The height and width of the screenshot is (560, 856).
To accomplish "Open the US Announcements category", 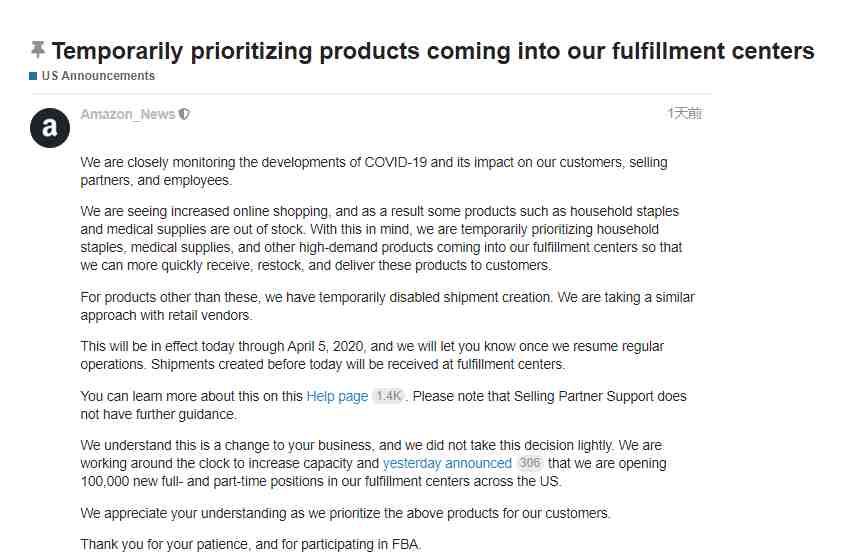I will coord(98,76).
